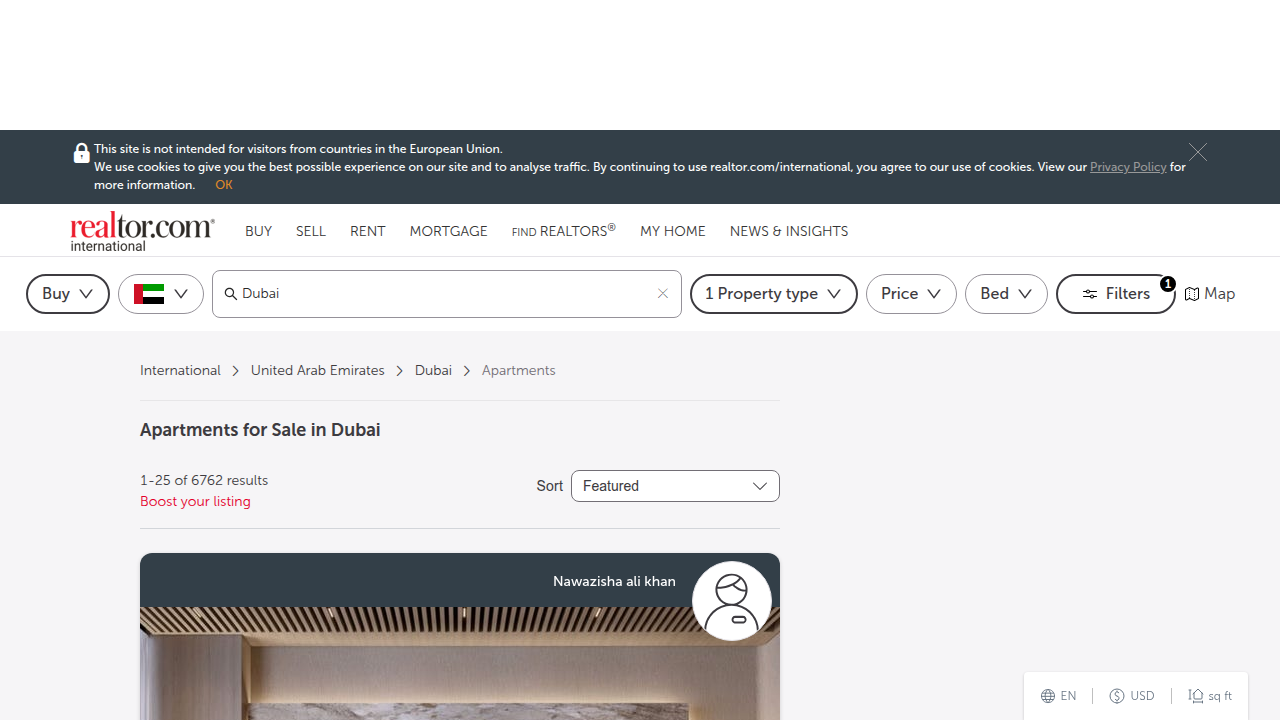Open the Sort Featured combo box

(x=675, y=486)
